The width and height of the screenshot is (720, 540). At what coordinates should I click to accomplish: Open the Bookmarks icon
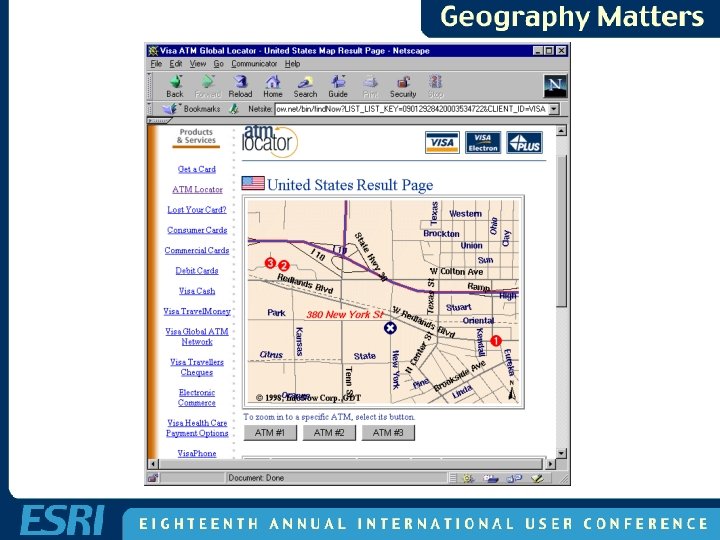point(170,109)
